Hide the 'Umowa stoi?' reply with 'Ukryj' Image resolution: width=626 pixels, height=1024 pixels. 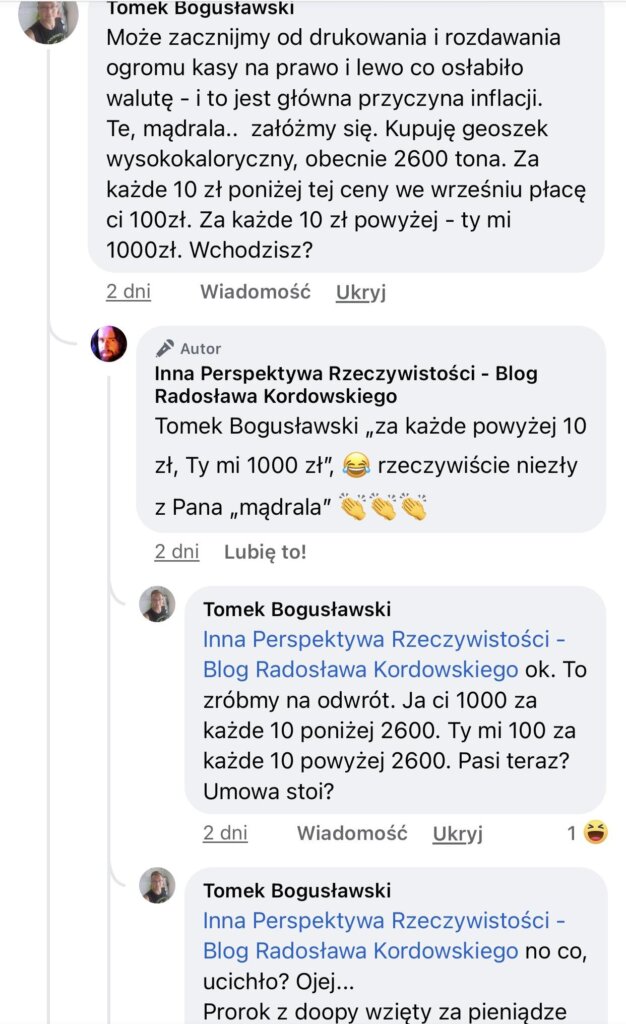[x=458, y=833]
